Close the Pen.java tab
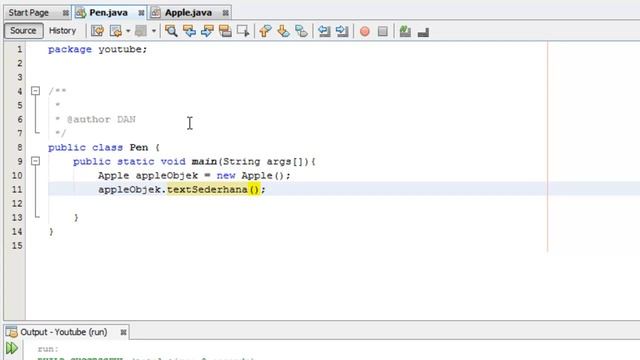 pyautogui.click(x=141, y=13)
